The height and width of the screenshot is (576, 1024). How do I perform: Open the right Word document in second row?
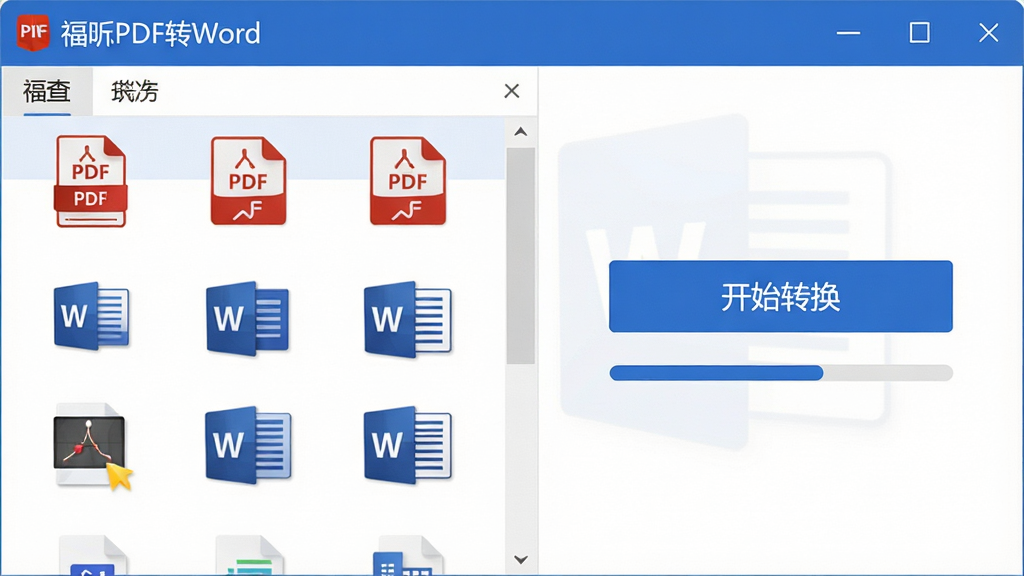click(408, 319)
